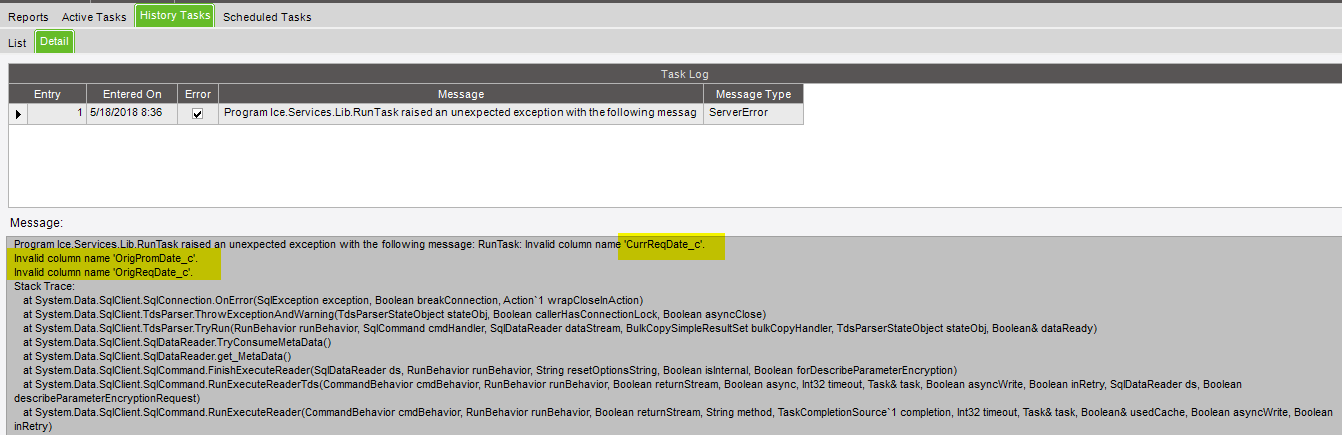Sort by the Entered On column header
The image size is (1342, 435).
[132, 94]
